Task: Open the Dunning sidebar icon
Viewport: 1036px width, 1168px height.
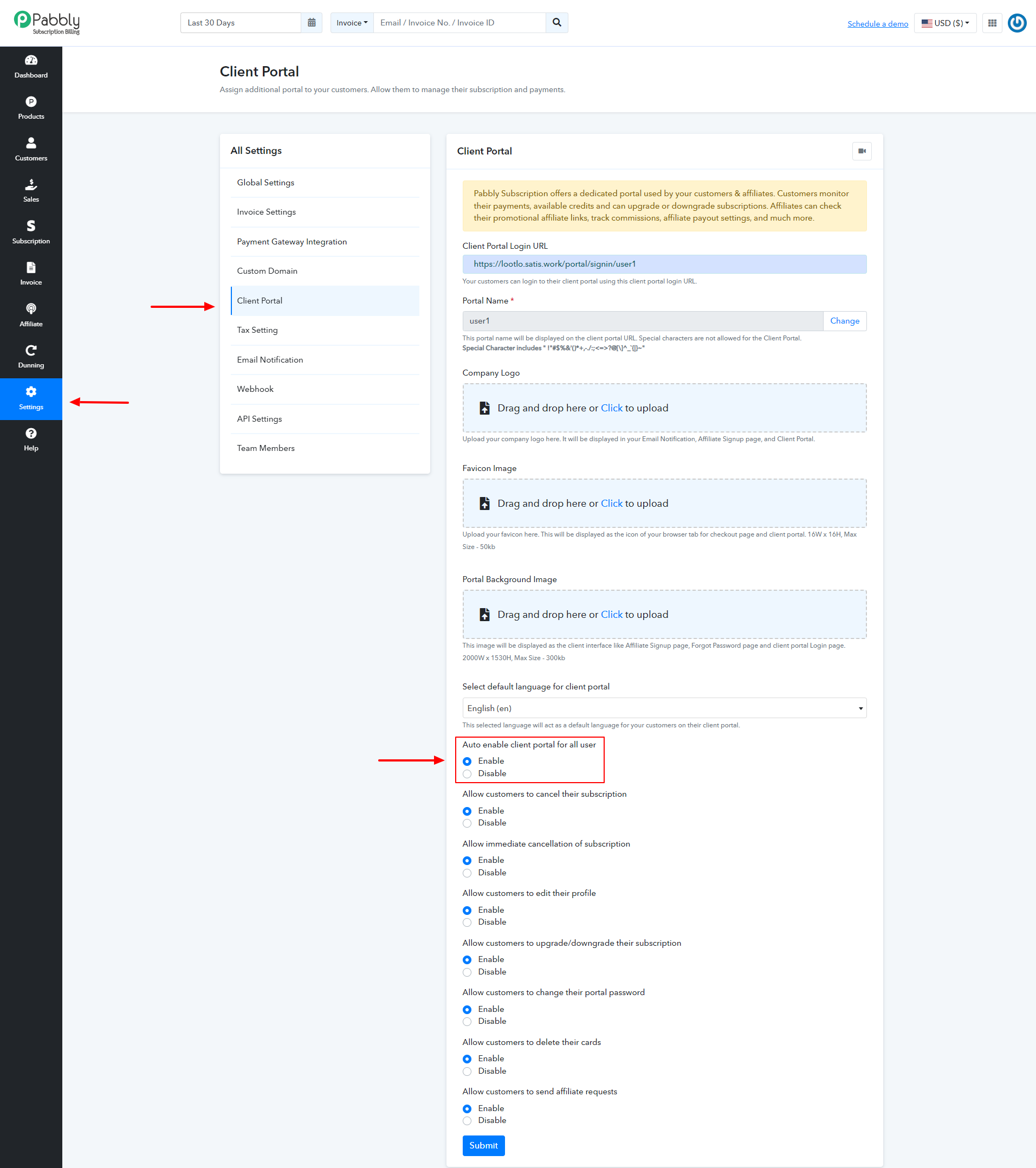Action: [x=31, y=357]
